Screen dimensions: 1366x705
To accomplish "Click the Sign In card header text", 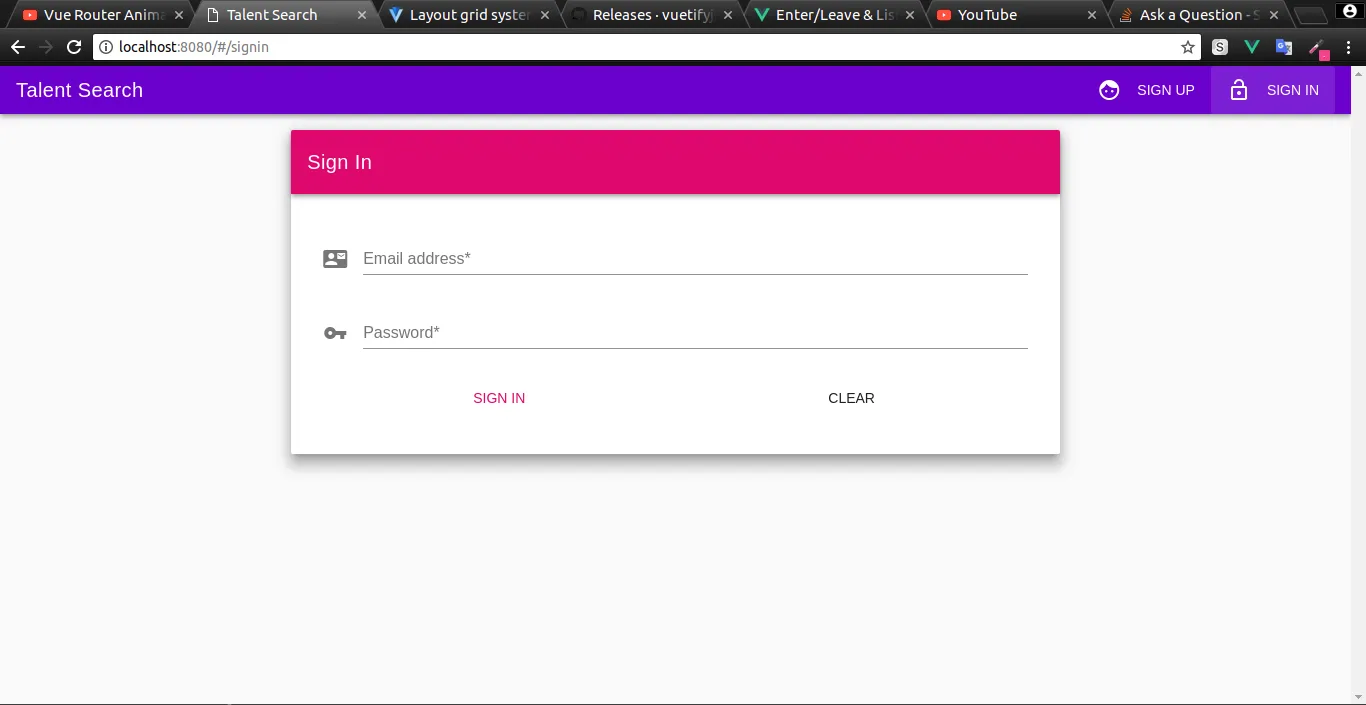I will 340,162.
